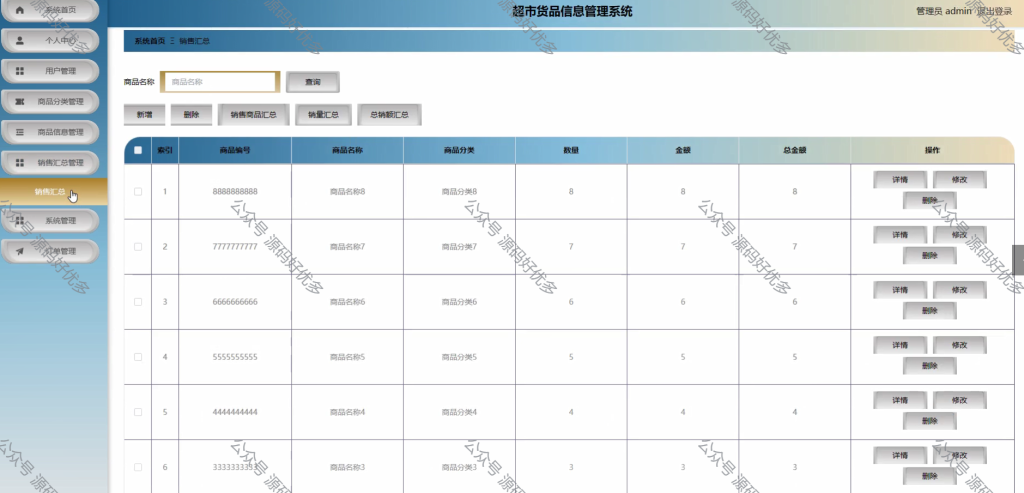Viewport: 1024px width, 493px height.
Task: Focus the 商品名称 search field
Action: [220, 82]
